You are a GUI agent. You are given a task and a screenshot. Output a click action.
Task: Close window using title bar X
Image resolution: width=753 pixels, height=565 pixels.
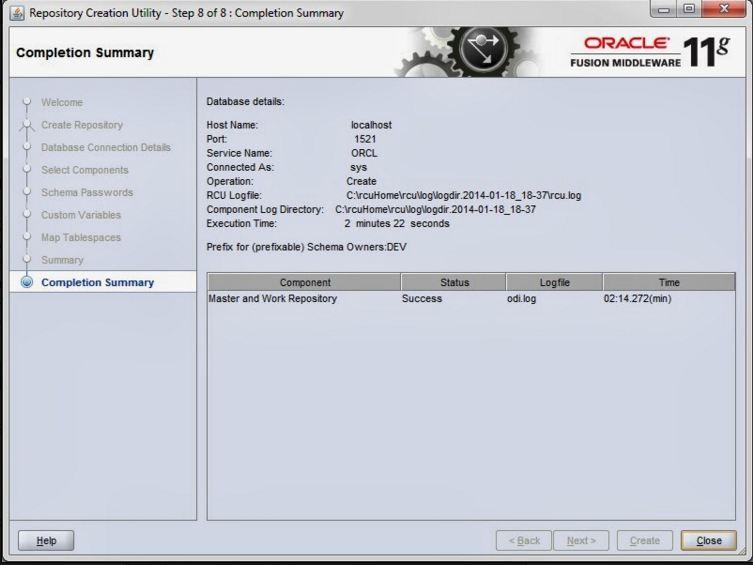pyautogui.click(x=724, y=10)
